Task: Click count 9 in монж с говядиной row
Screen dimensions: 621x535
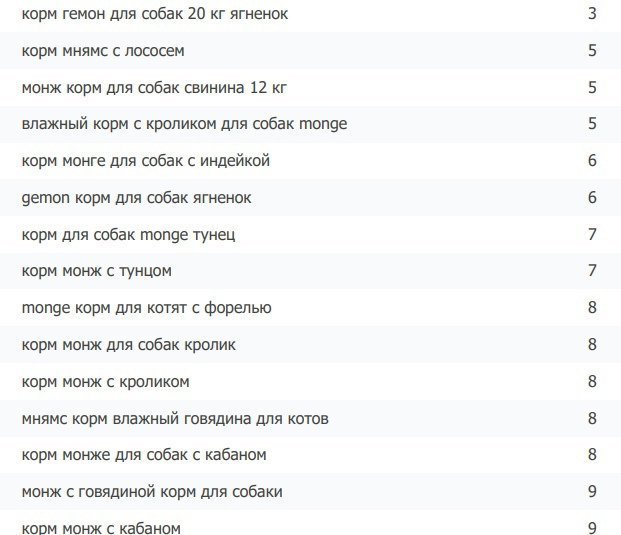Action: [592, 492]
